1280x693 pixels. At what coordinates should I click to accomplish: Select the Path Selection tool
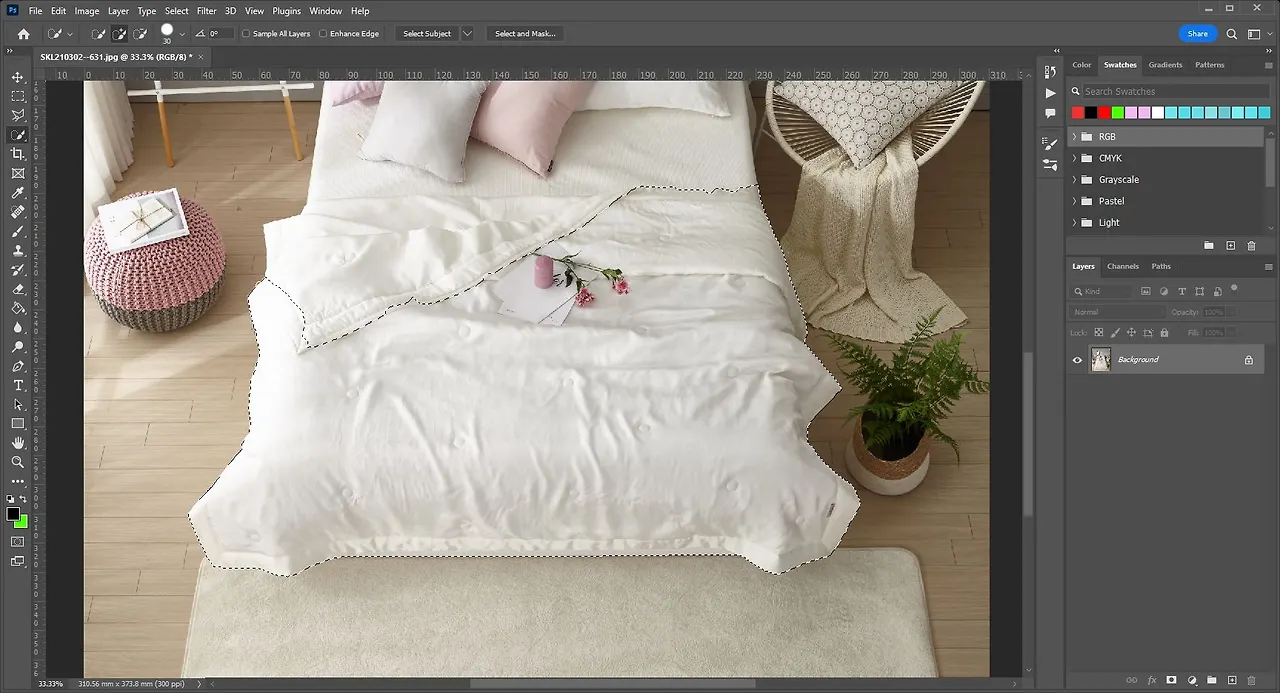[18, 404]
